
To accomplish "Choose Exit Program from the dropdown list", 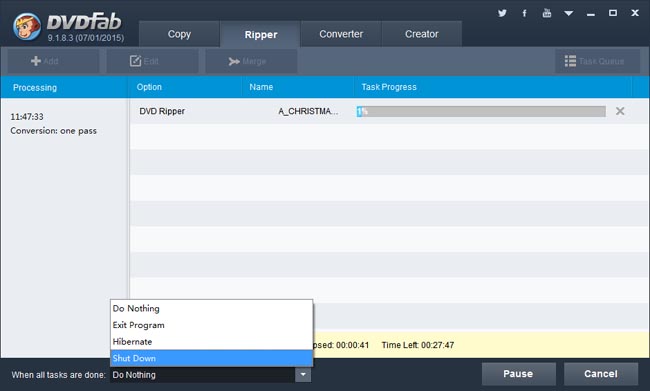I will pyautogui.click(x=211, y=325).
